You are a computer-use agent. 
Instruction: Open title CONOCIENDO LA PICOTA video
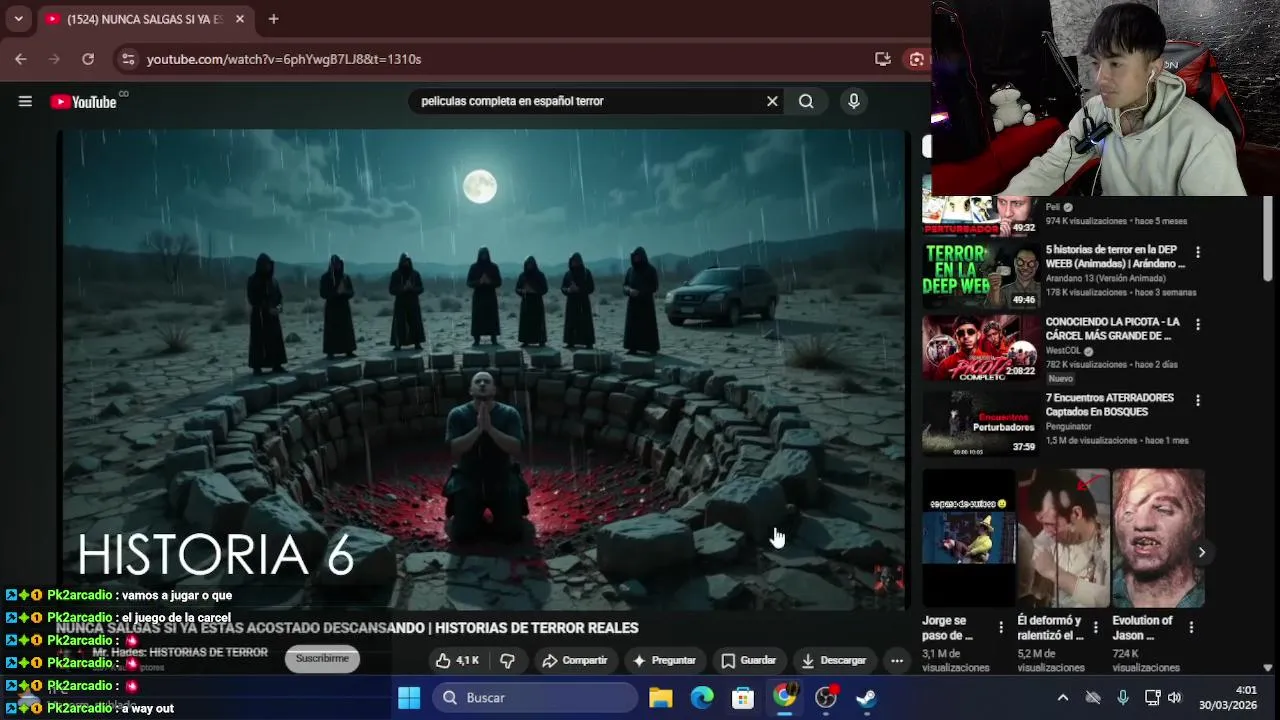[1113, 329]
